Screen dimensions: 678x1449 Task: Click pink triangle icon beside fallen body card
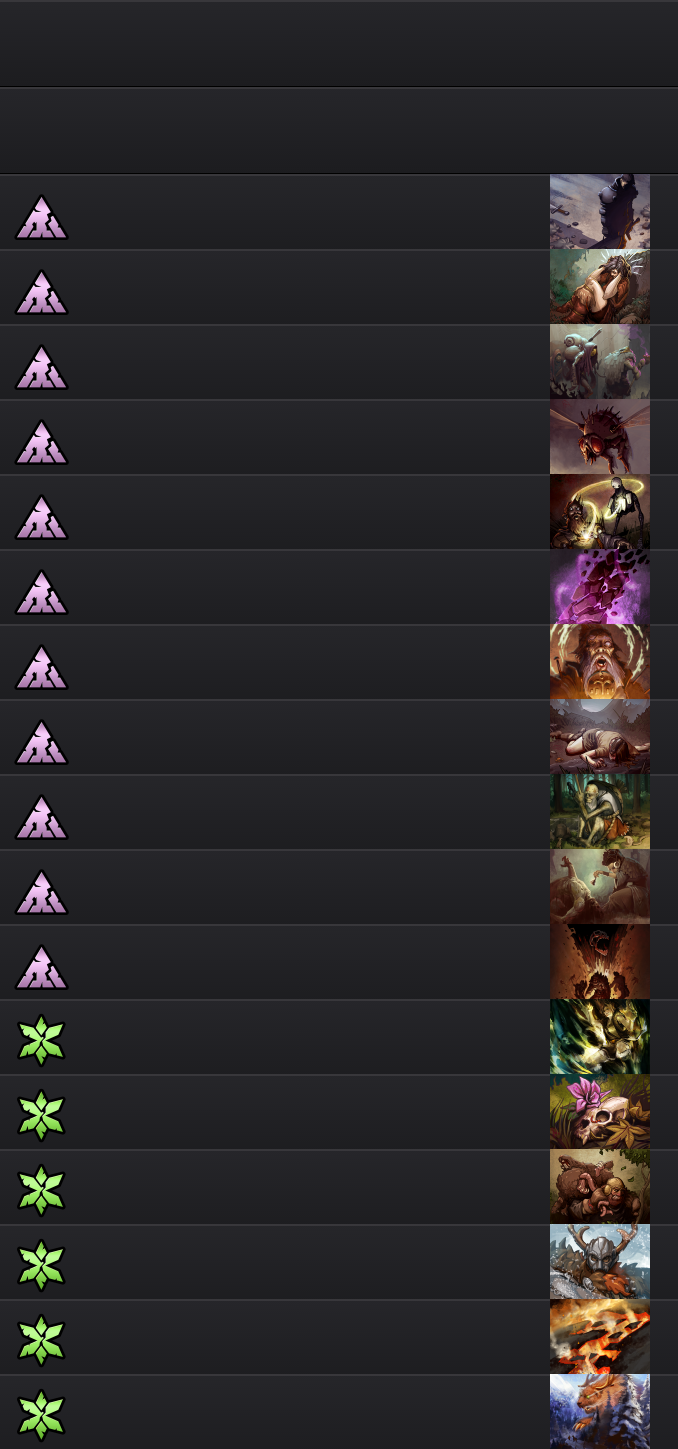(x=41, y=742)
